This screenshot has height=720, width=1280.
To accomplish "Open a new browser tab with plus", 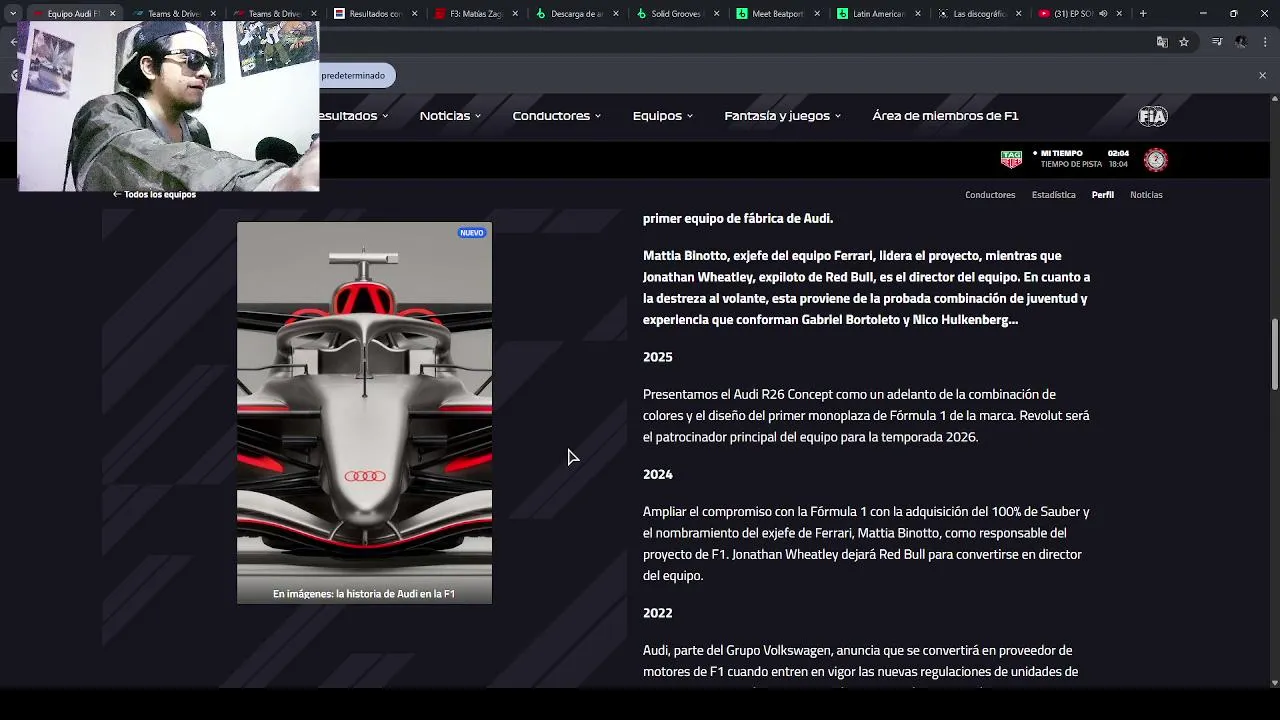I will coord(1143,14).
